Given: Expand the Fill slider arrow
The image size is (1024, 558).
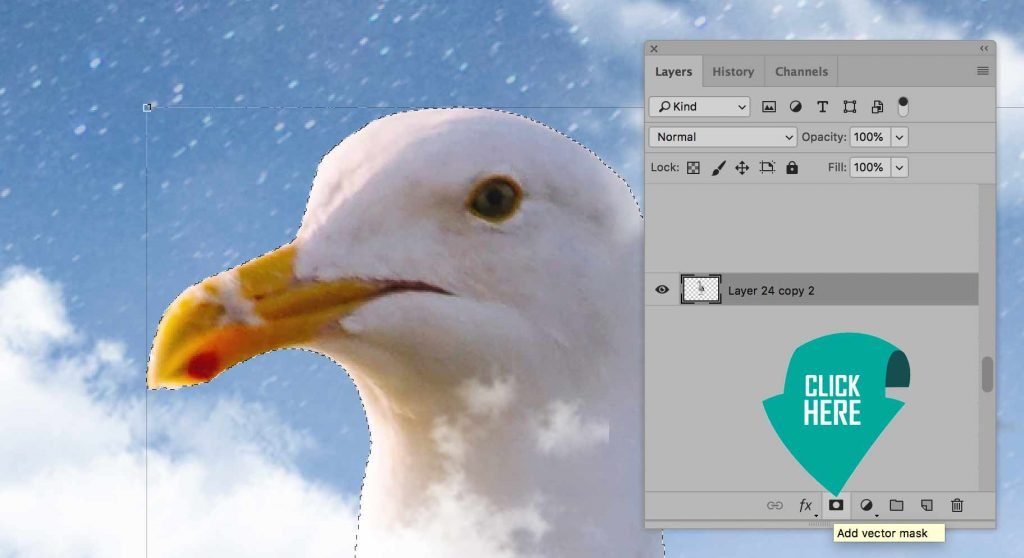Looking at the screenshot, I should coord(899,167).
